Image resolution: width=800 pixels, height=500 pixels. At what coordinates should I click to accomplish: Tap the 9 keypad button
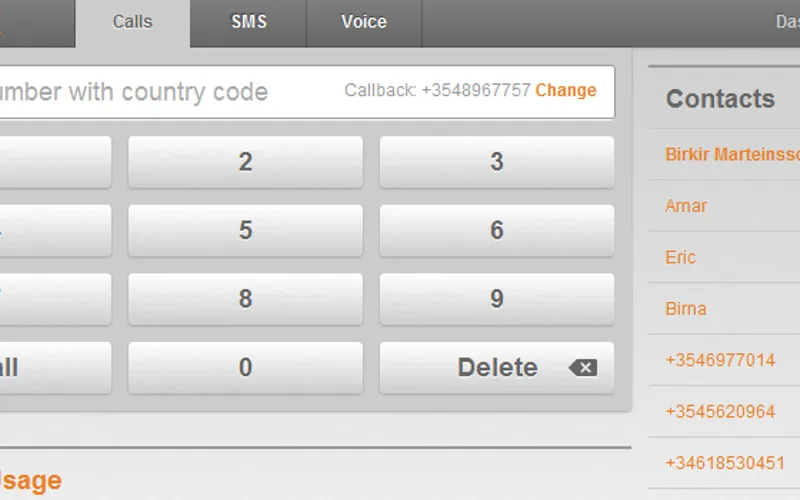coord(496,299)
